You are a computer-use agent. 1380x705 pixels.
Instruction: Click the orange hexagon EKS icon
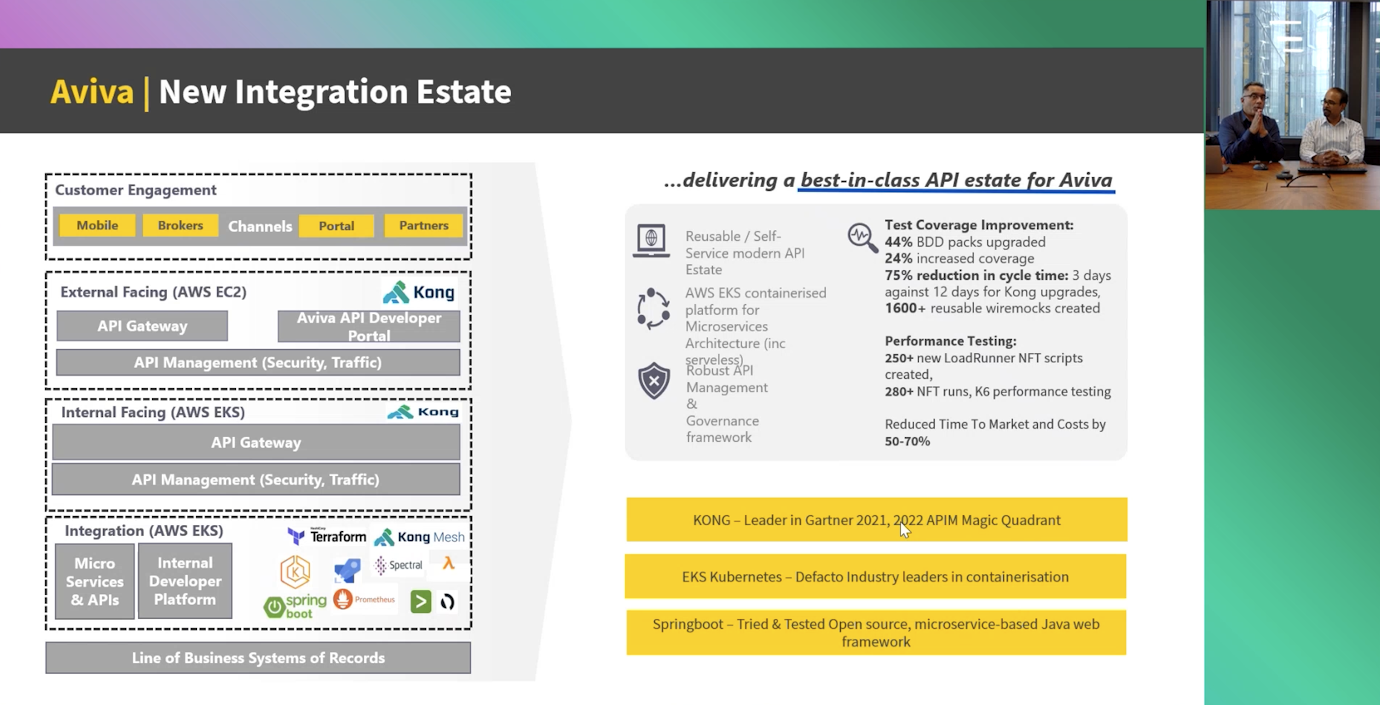coord(295,571)
